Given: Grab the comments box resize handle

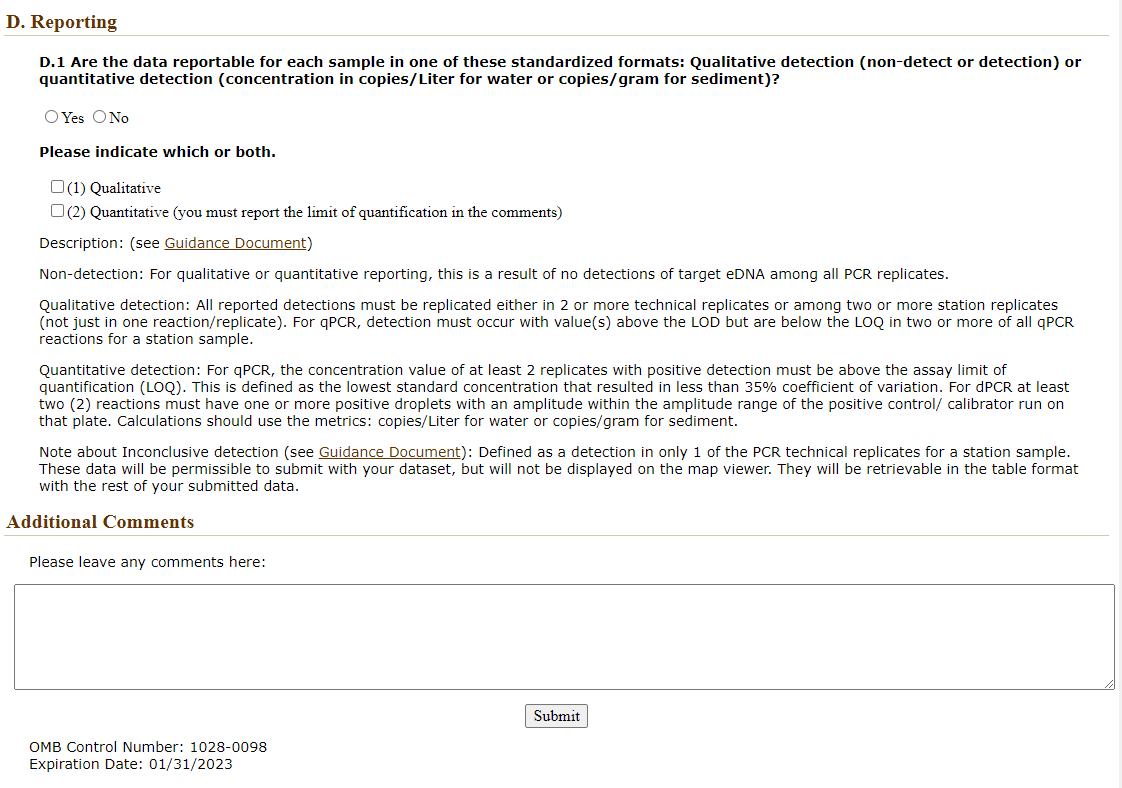Looking at the screenshot, I should pos(1108,683).
